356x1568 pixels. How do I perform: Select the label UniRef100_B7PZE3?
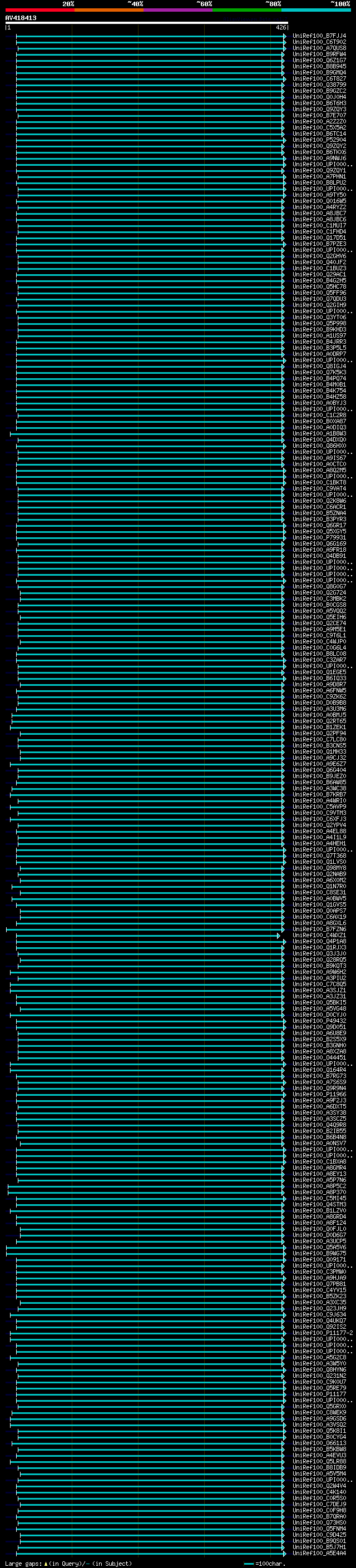click(319, 244)
